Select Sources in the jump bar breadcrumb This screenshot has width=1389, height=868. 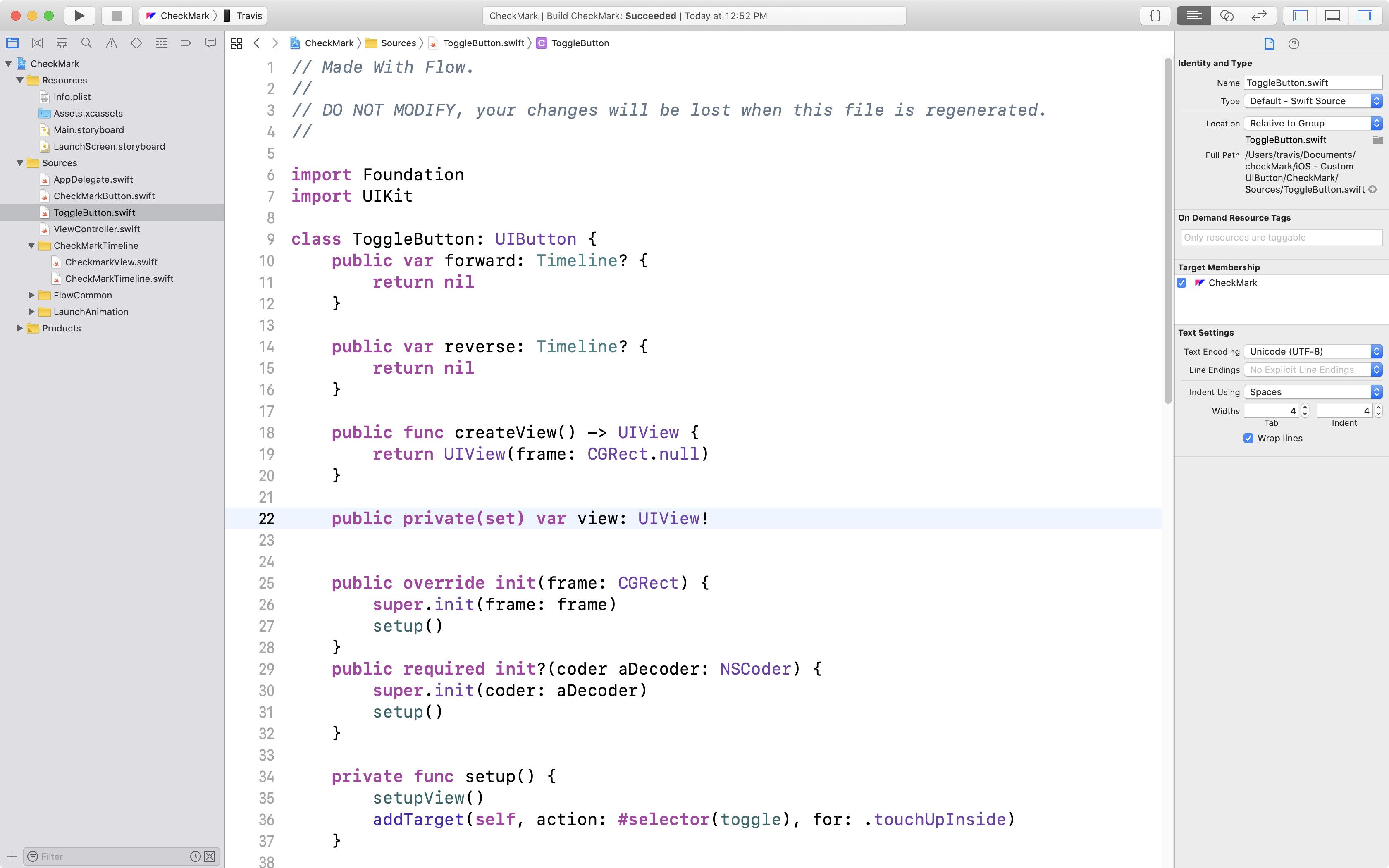(x=399, y=43)
